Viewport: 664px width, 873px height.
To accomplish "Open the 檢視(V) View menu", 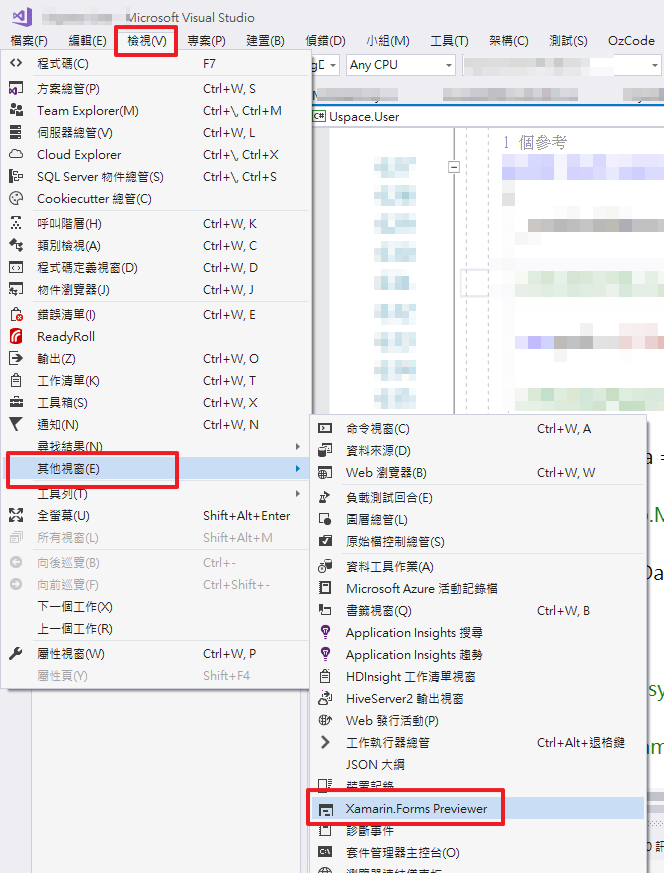I will tap(146, 41).
